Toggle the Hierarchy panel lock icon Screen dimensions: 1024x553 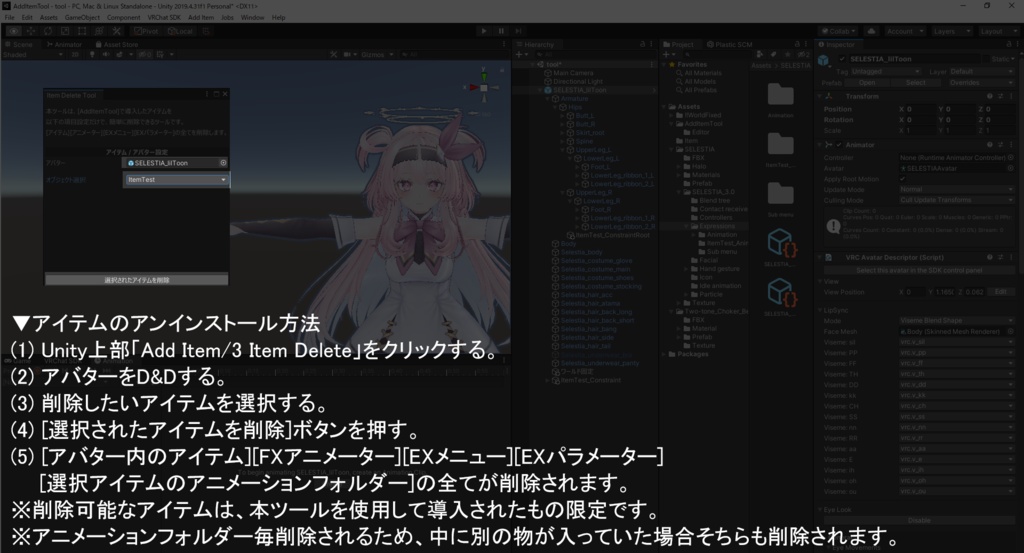[643, 44]
